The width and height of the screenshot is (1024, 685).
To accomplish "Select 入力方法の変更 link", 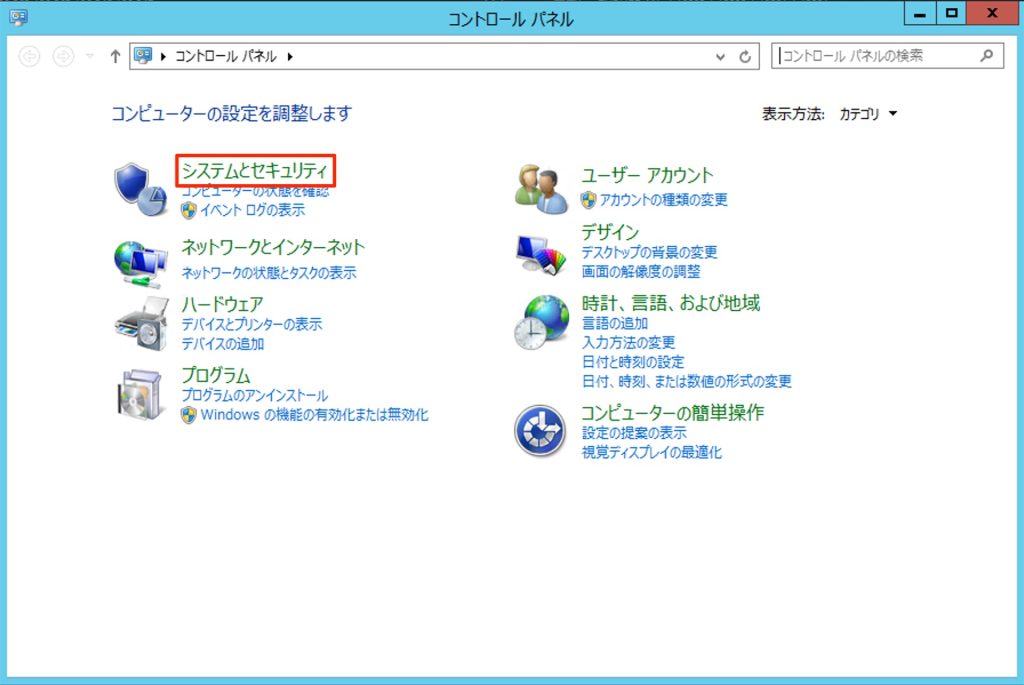I will coord(628,342).
